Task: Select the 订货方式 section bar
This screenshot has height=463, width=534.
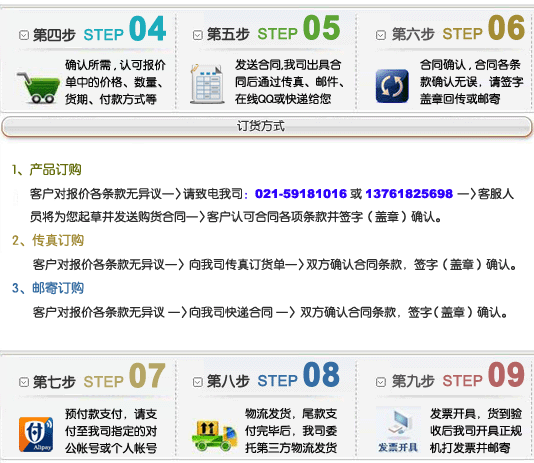Action: coord(267,127)
